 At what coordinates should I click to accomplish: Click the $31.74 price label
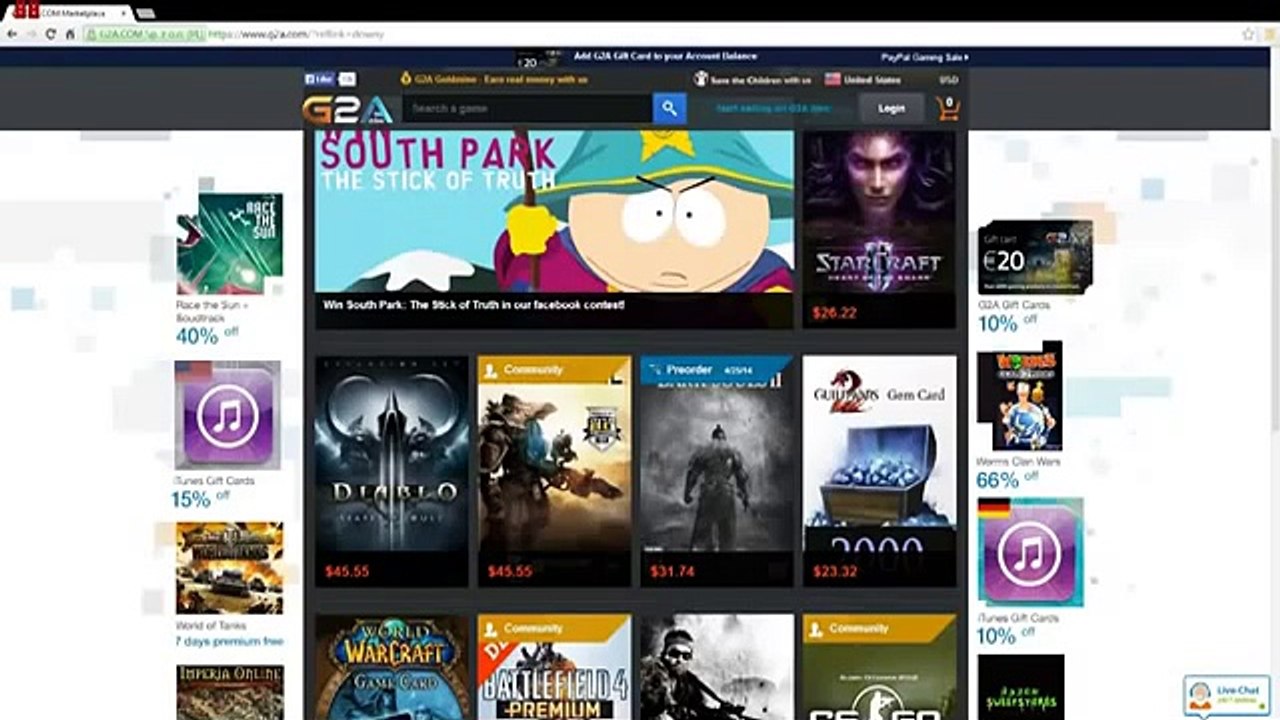point(672,571)
